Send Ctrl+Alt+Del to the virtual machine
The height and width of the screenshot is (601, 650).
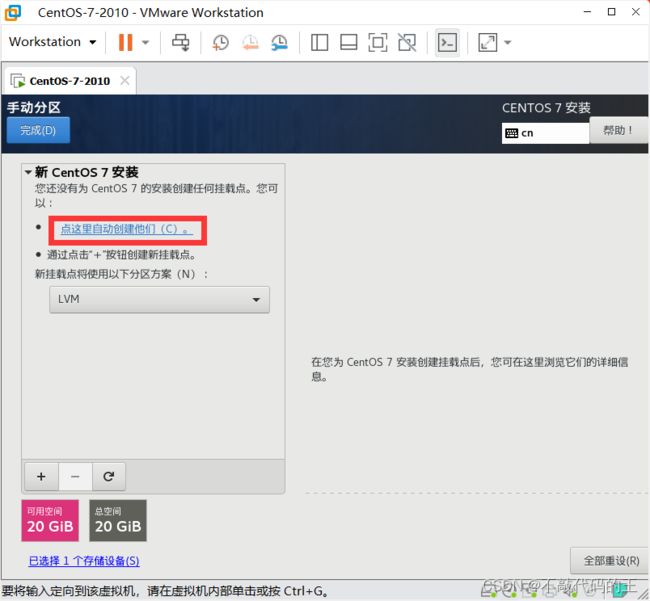(x=181, y=42)
